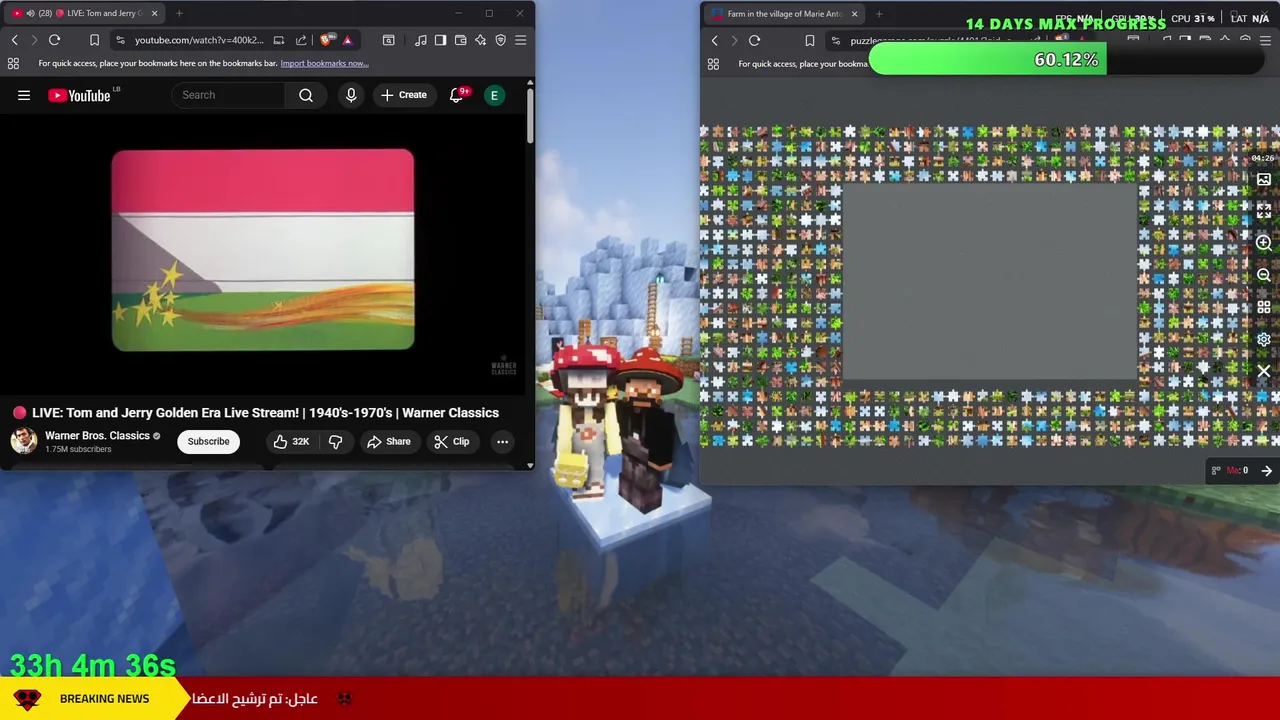Click the Share button under video
The height and width of the screenshot is (720, 1280).
click(388, 441)
